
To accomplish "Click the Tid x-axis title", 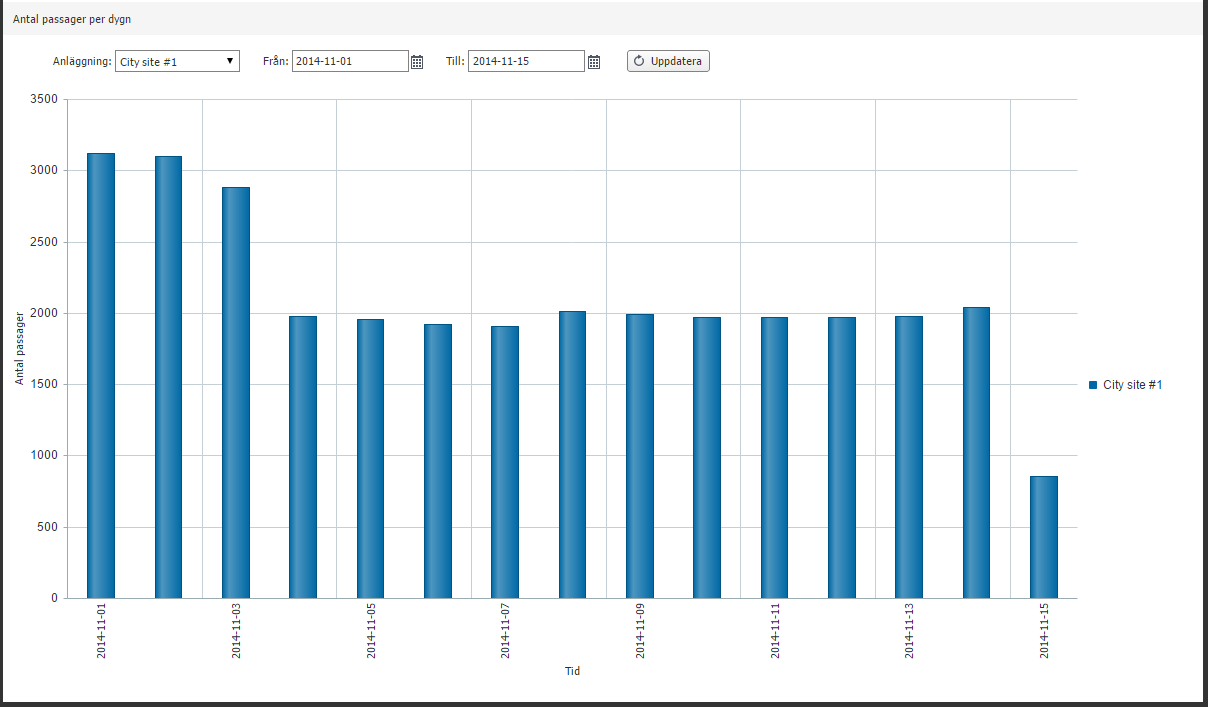I will (x=572, y=671).
